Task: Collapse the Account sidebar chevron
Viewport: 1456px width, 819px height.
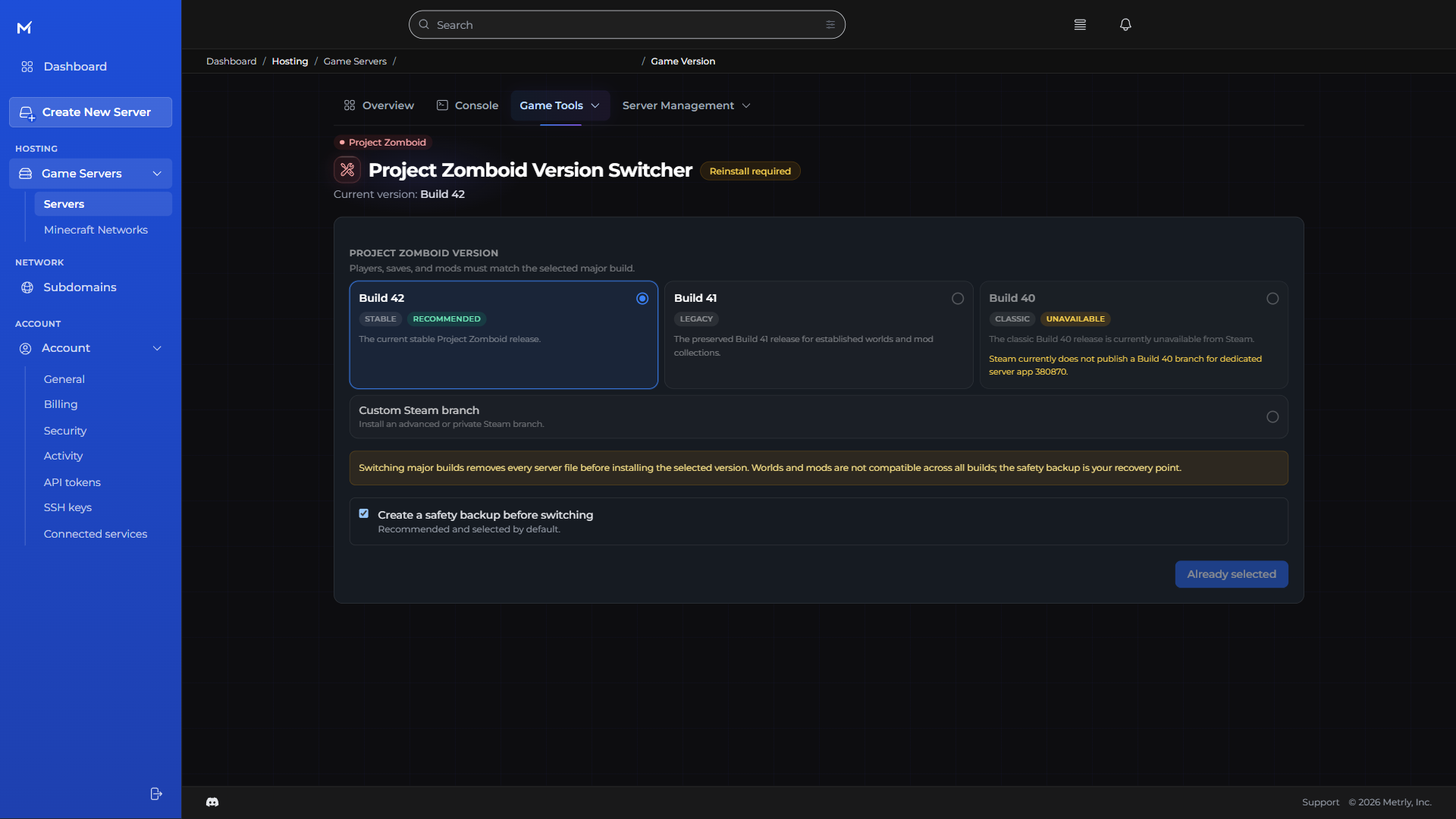Action: click(157, 348)
